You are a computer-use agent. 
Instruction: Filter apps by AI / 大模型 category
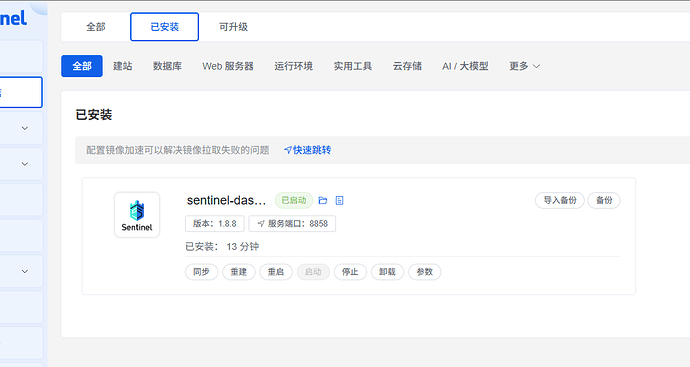coord(465,66)
